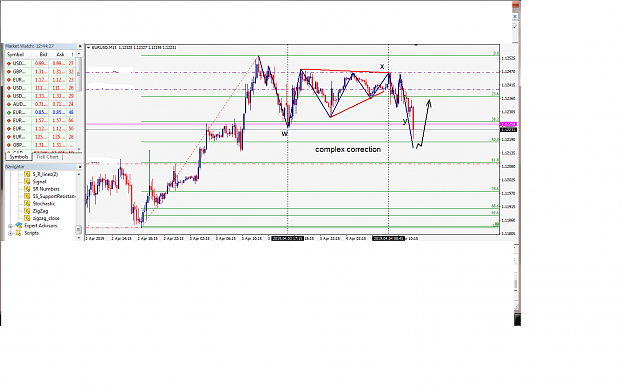The height and width of the screenshot is (391, 625).
Task: Click Navigator scrollbar down arrow
Action: click(x=79, y=237)
